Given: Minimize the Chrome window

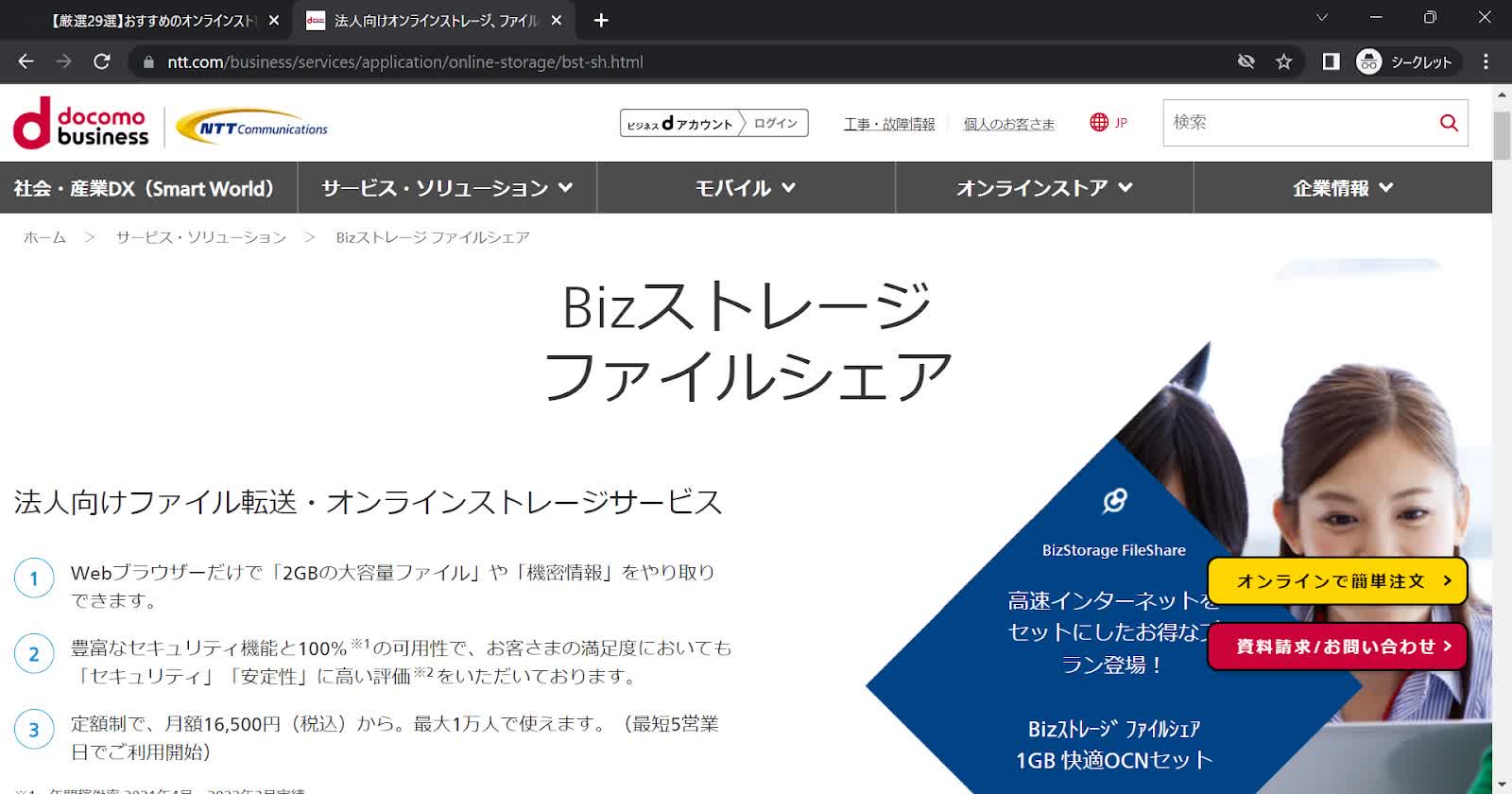Looking at the screenshot, I should point(1376,18).
